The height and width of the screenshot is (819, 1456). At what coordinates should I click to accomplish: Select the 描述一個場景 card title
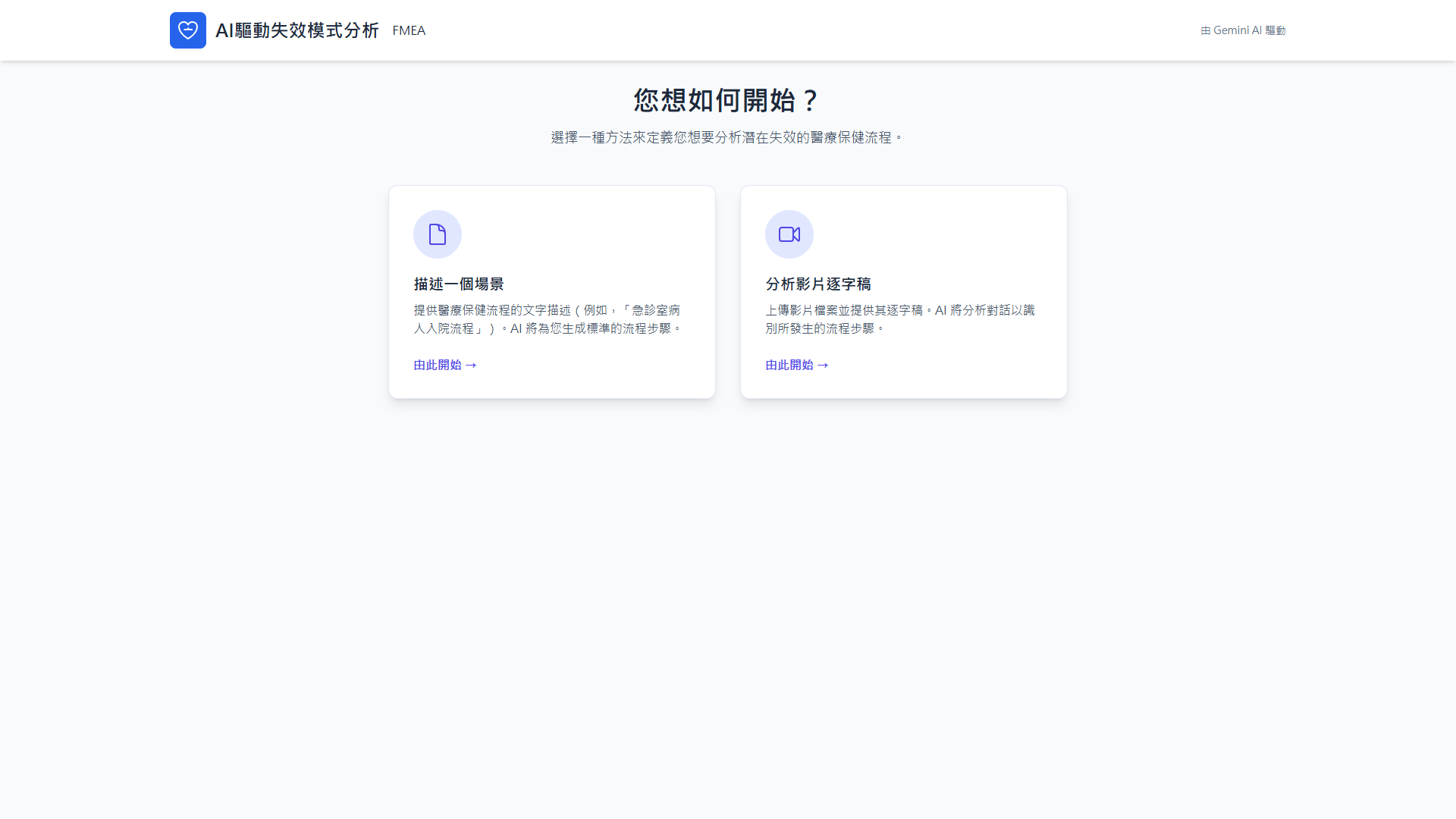tap(459, 284)
